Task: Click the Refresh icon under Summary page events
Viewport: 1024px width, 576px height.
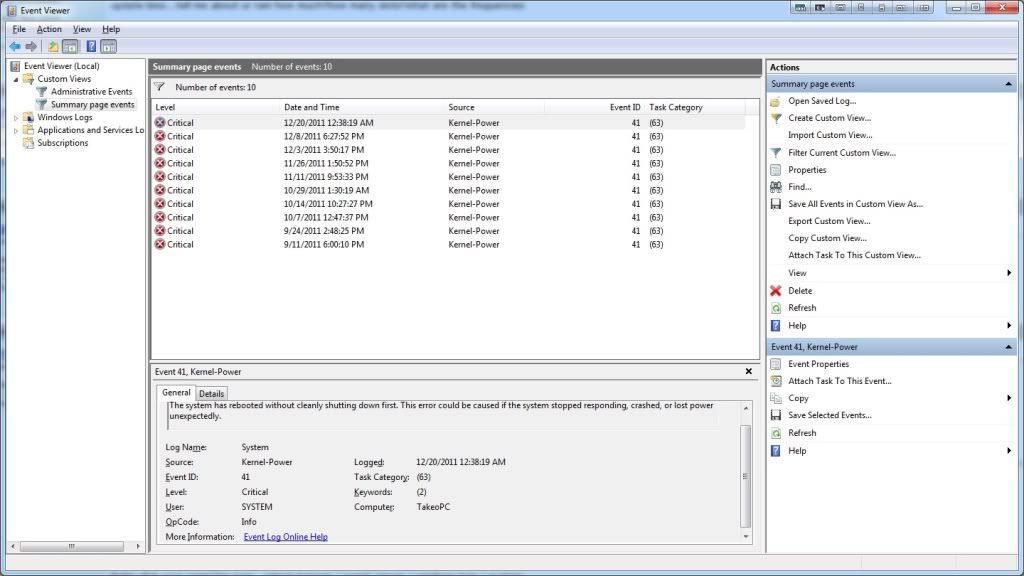Action: 776,308
